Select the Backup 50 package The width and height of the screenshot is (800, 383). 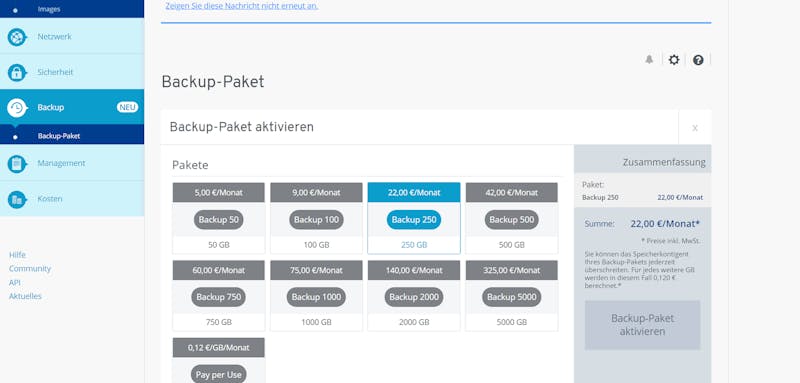(x=218, y=220)
